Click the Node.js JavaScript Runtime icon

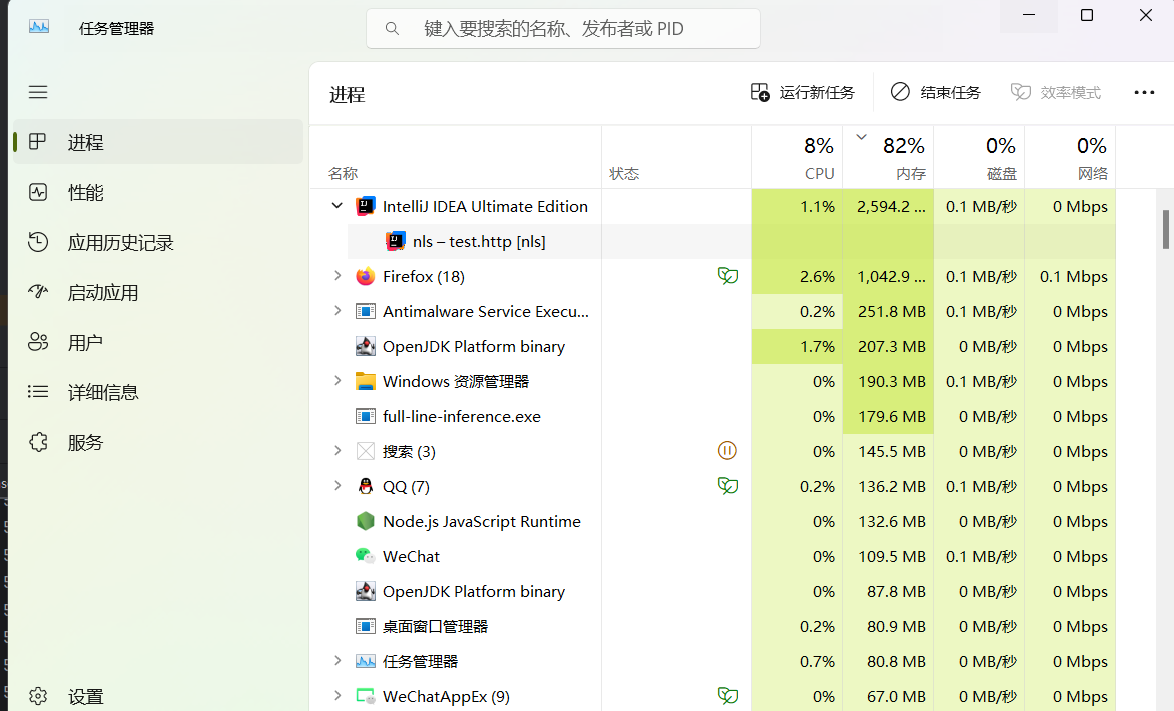365,521
